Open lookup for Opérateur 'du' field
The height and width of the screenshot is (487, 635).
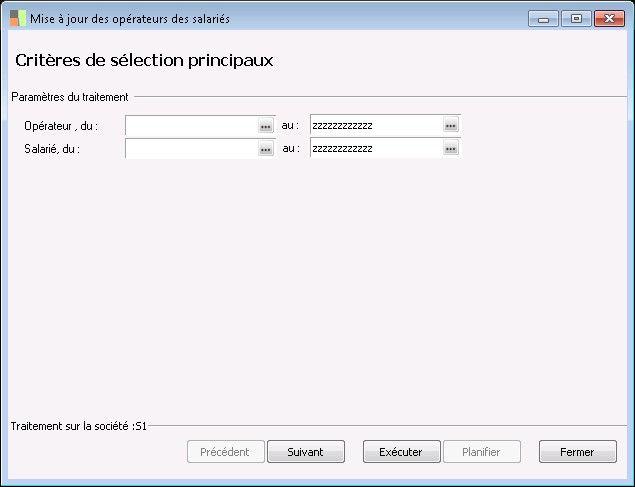pos(266,126)
